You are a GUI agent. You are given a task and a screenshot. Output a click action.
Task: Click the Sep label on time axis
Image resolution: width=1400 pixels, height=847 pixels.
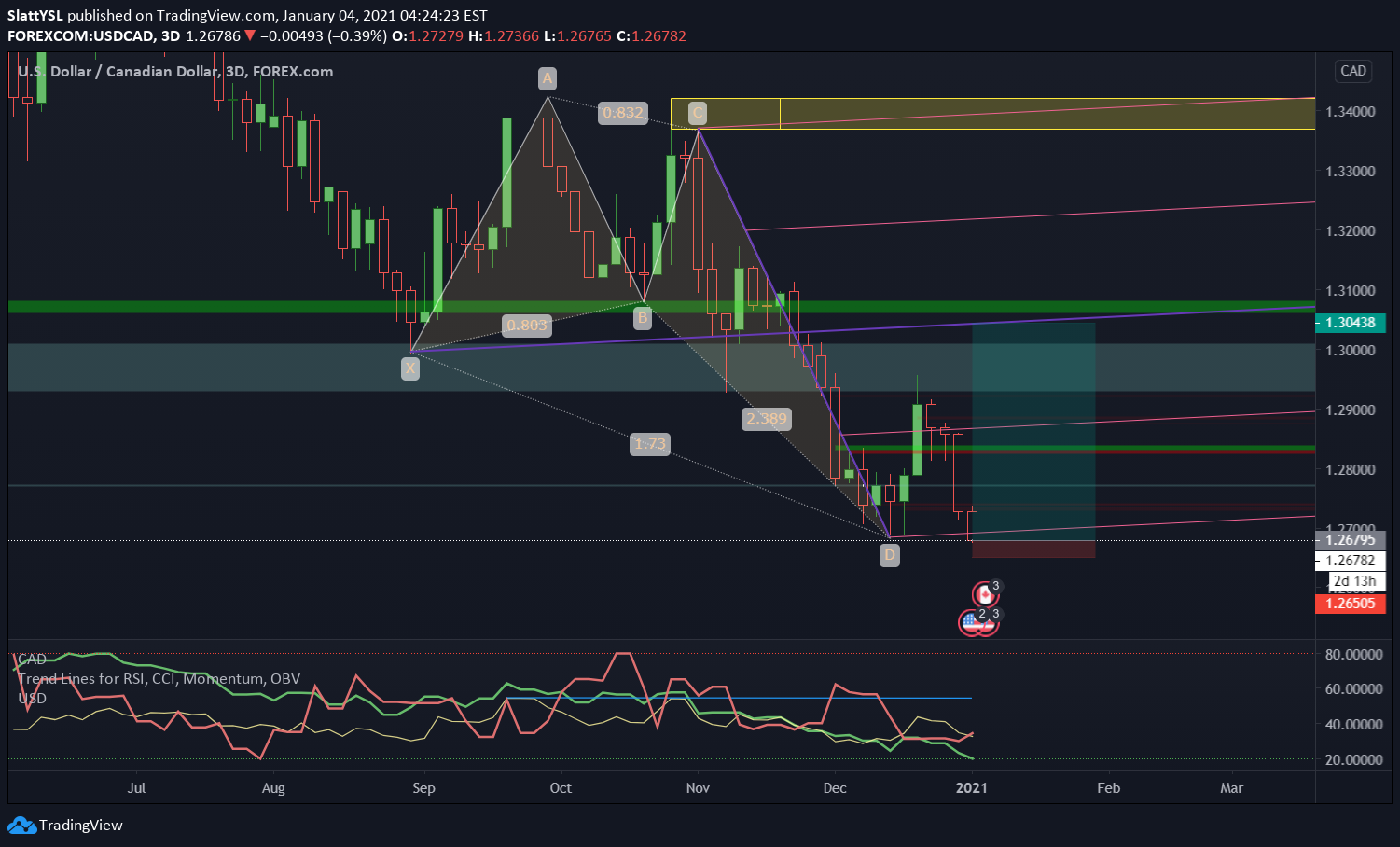pos(423,787)
